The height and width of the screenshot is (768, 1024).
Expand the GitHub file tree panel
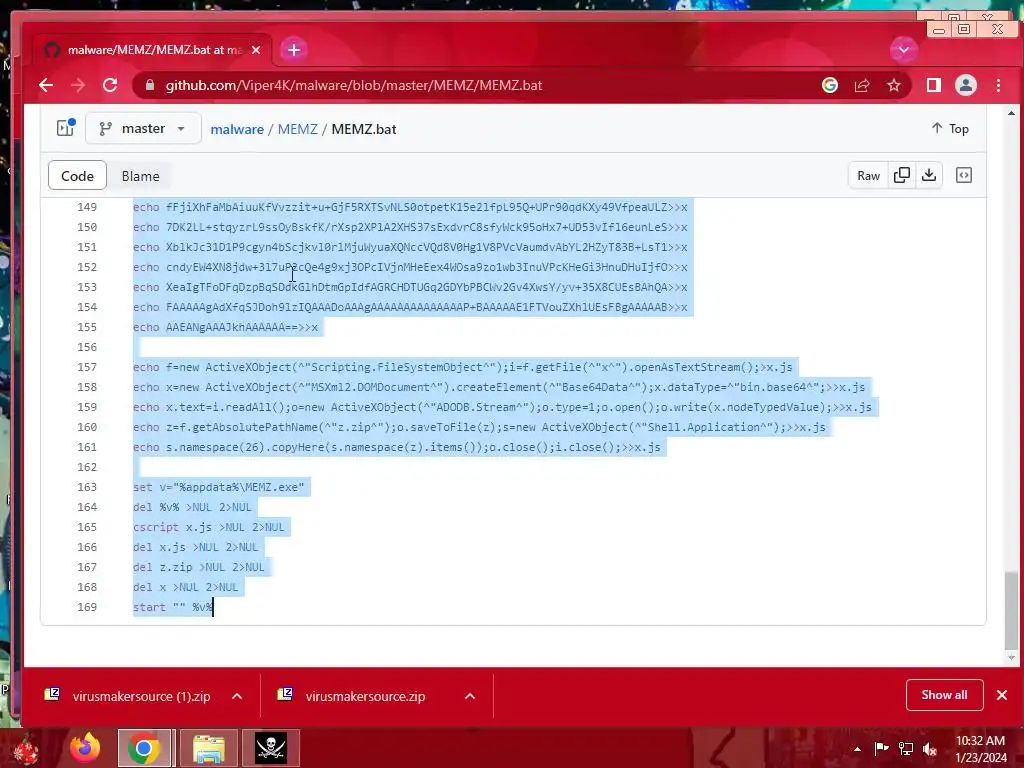tap(65, 128)
